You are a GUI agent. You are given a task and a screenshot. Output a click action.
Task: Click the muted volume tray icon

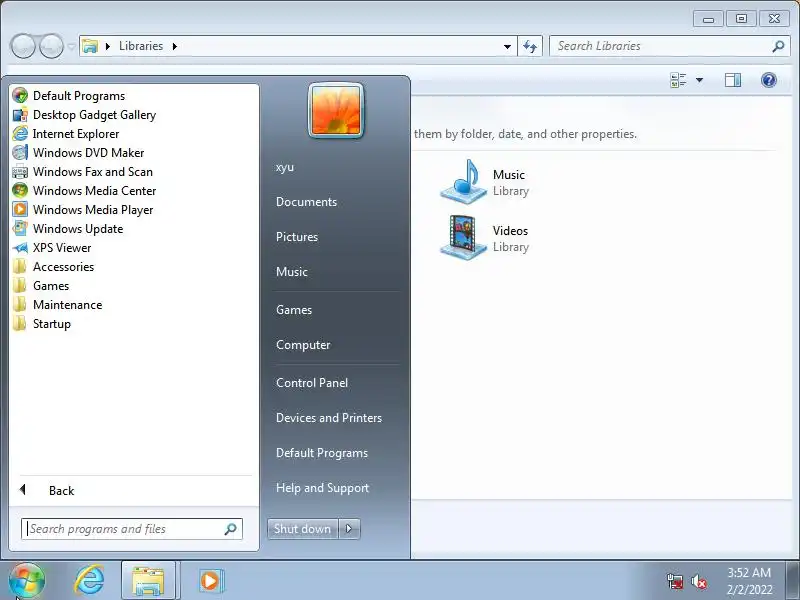click(x=699, y=581)
